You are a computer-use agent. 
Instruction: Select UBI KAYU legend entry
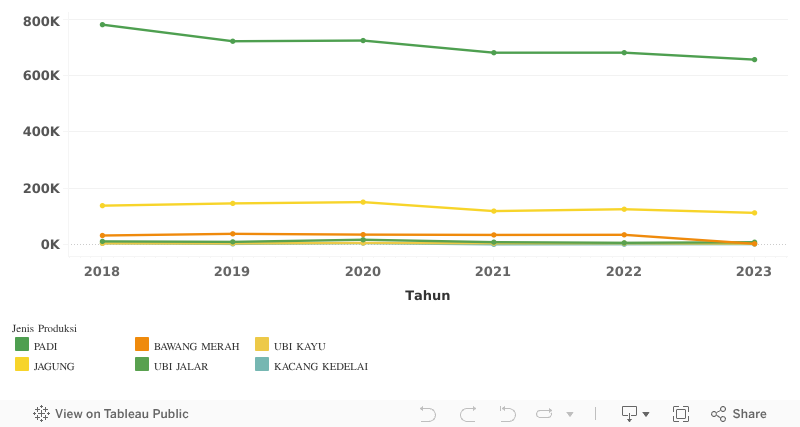300,346
